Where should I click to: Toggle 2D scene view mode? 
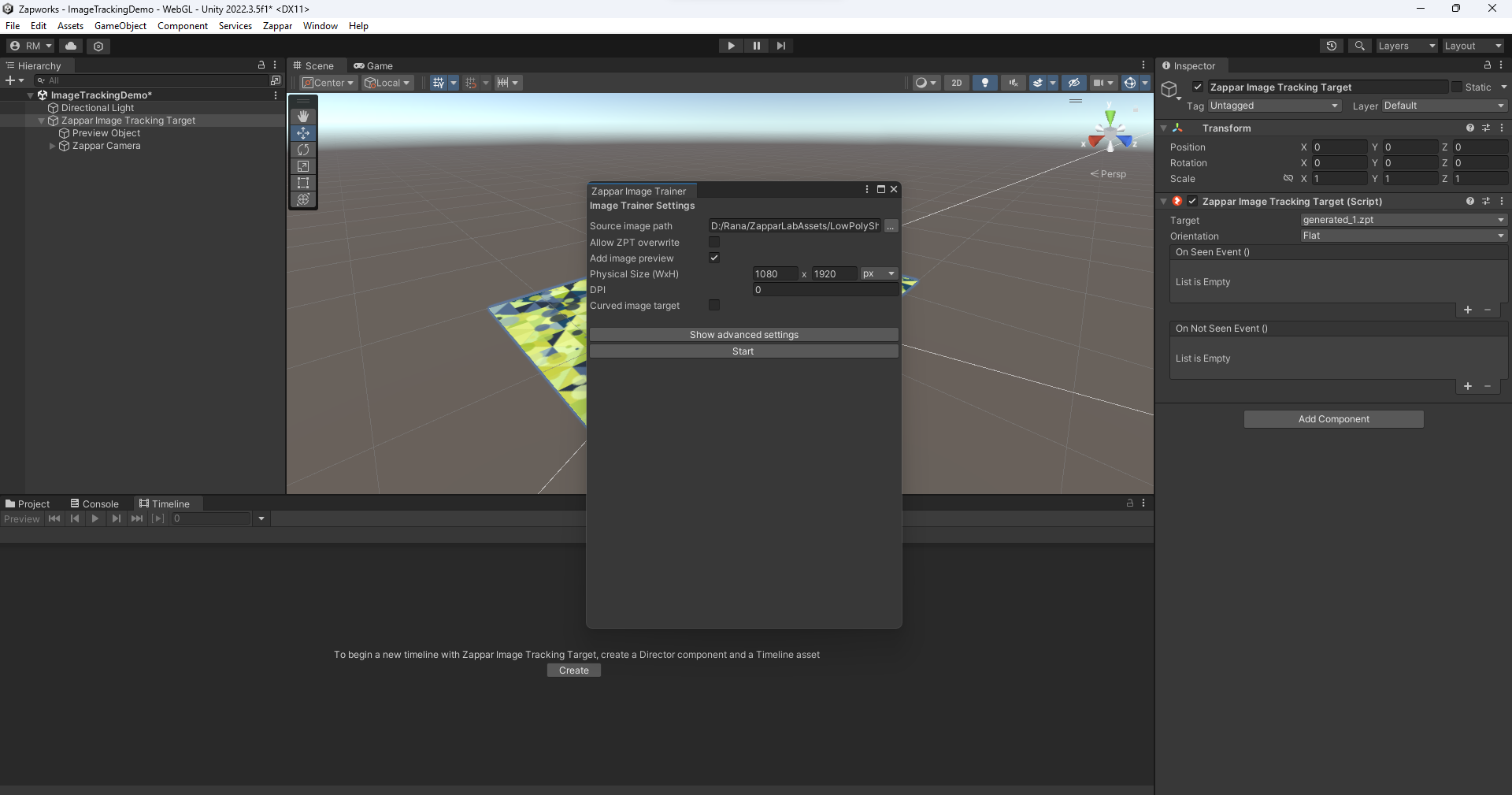[x=956, y=83]
